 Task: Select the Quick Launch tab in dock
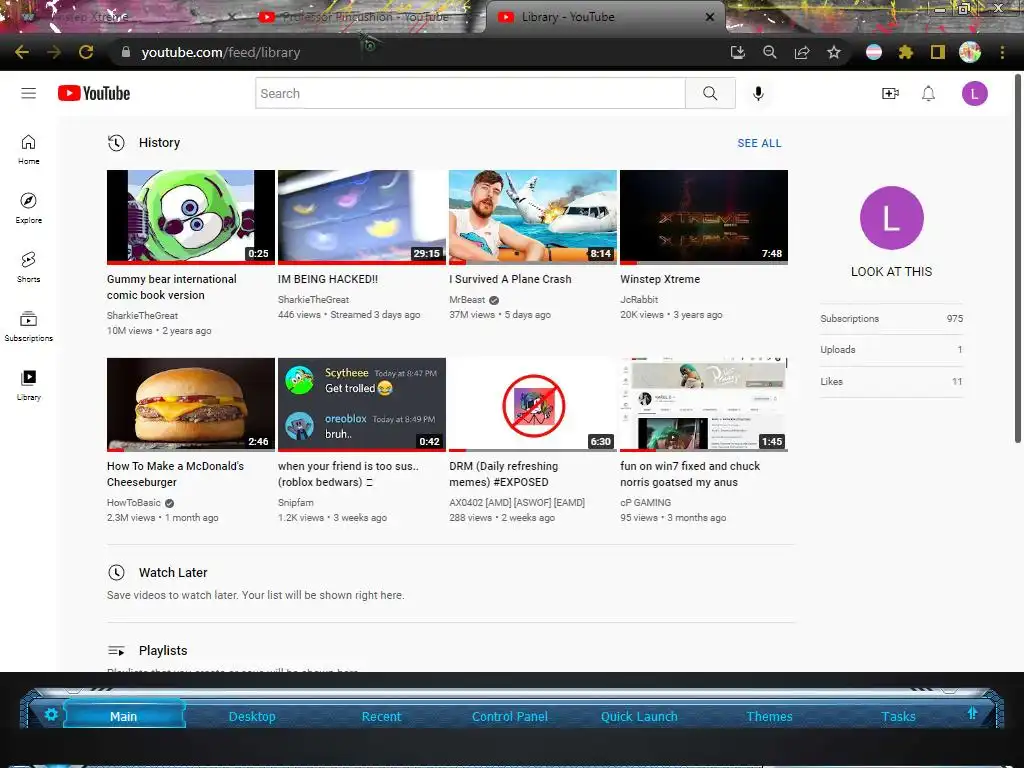click(639, 716)
